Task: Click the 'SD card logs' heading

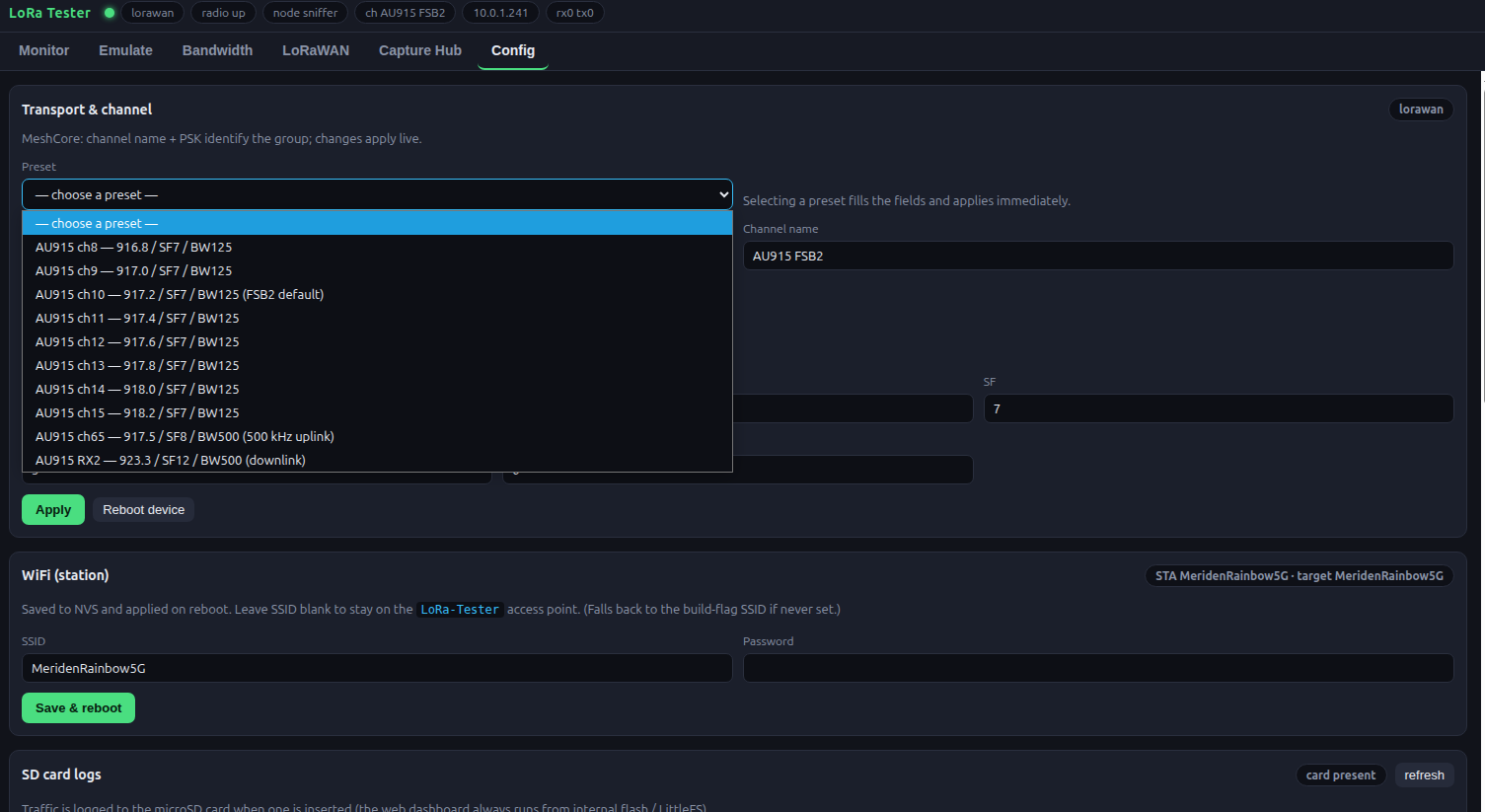Action: [x=61, y=775]
